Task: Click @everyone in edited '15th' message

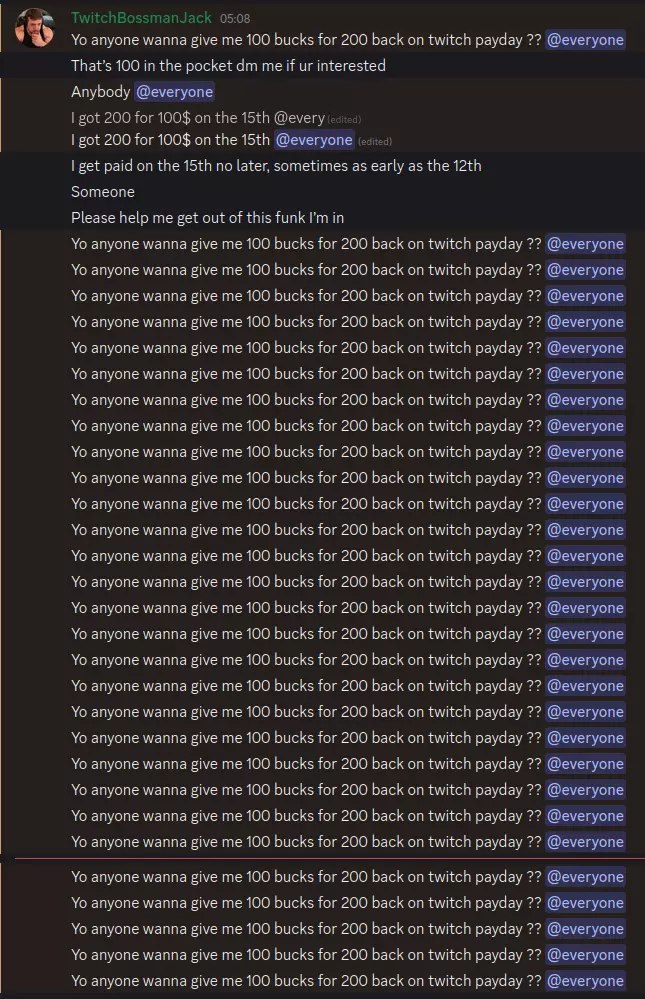Action: pos(314,140)
